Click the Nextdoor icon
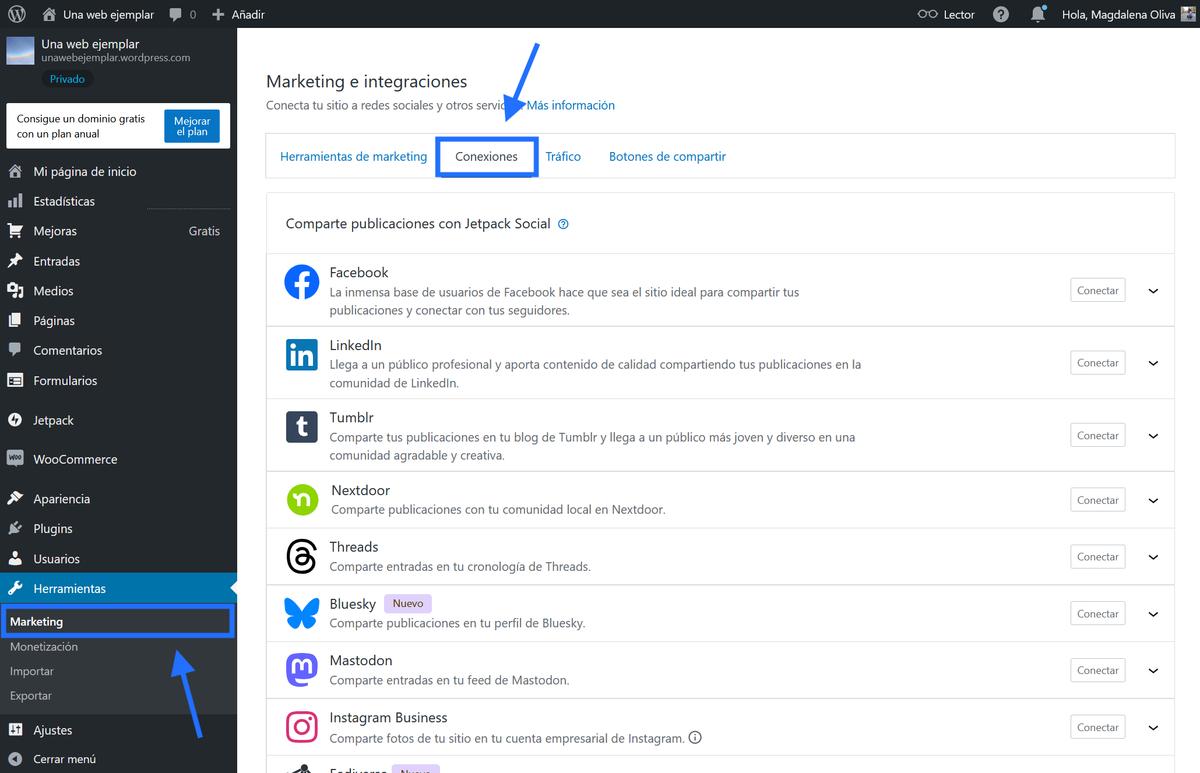 click(301, 500)
